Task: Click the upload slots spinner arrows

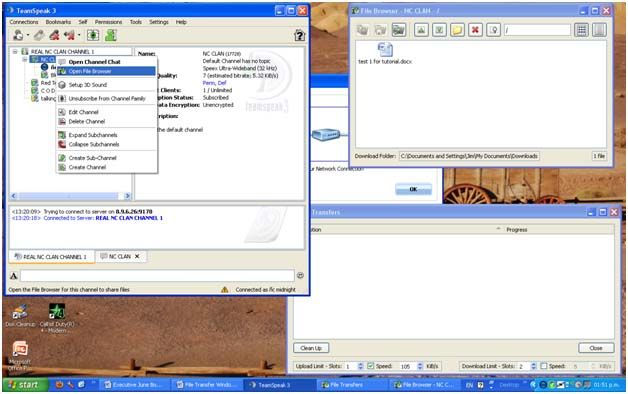Action: pos(360,366)
